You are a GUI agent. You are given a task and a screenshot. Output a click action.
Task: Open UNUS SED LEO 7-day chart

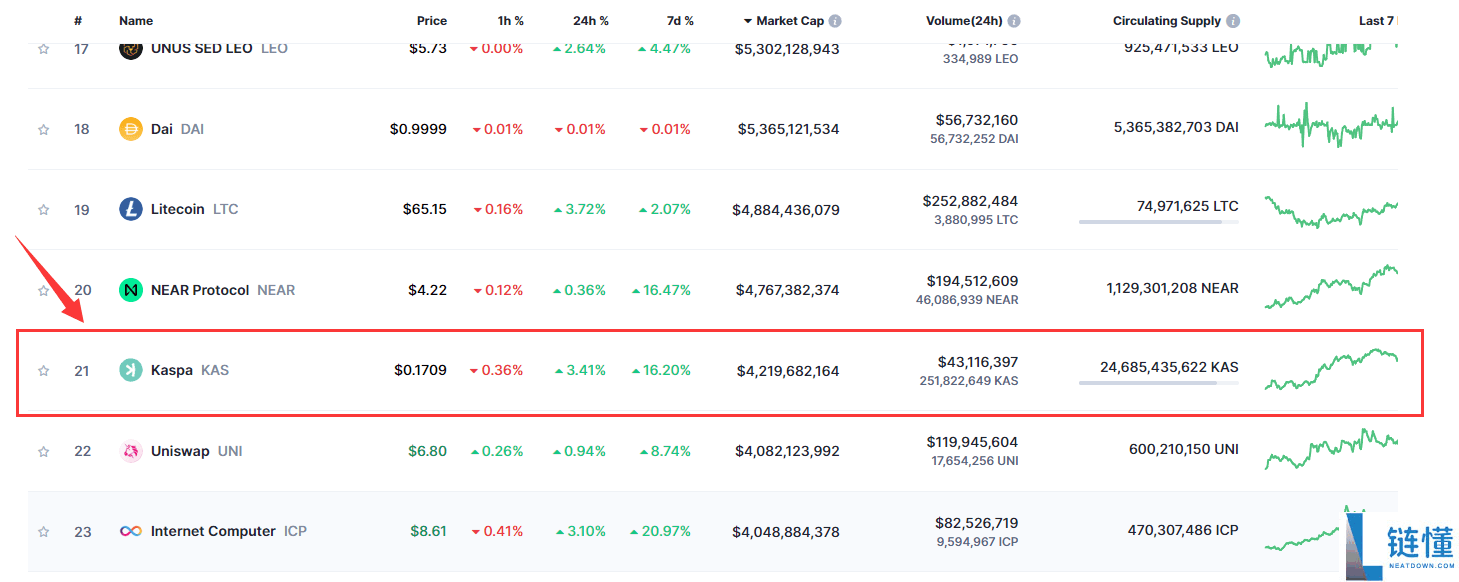click(x=1331, y=54)
